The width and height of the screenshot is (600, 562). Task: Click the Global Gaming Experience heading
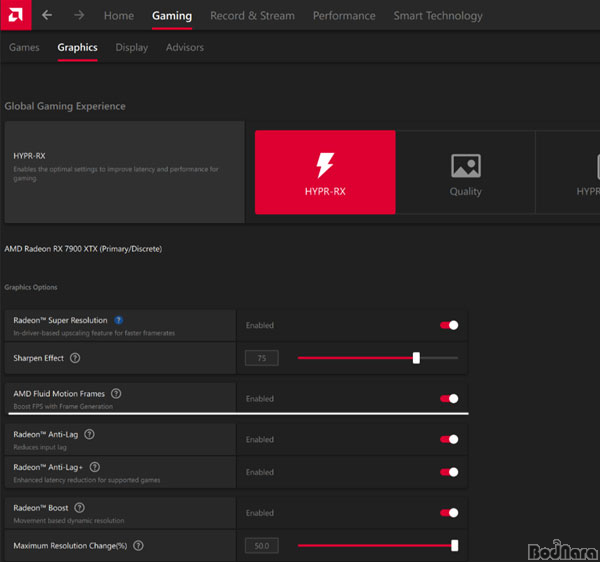(65, 106)
